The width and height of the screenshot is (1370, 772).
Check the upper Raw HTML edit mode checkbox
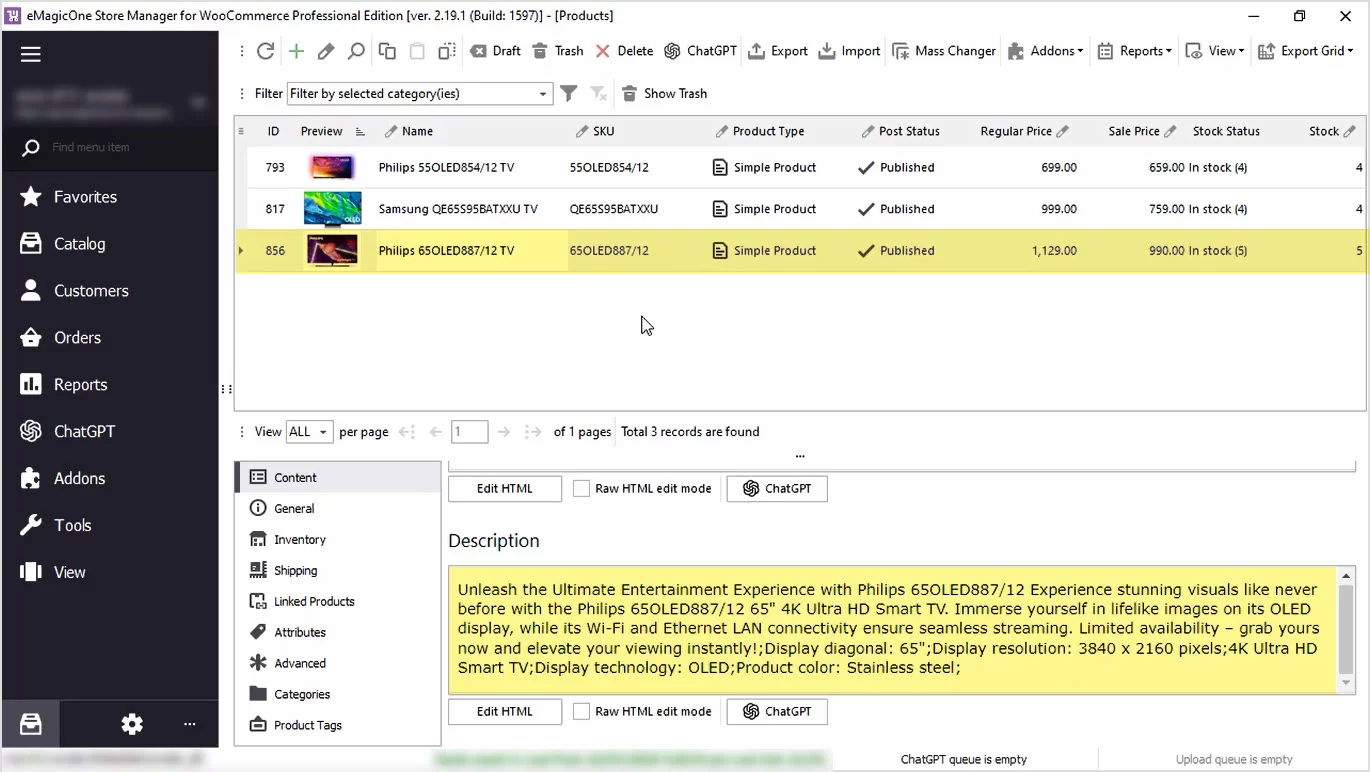[581, 488]
